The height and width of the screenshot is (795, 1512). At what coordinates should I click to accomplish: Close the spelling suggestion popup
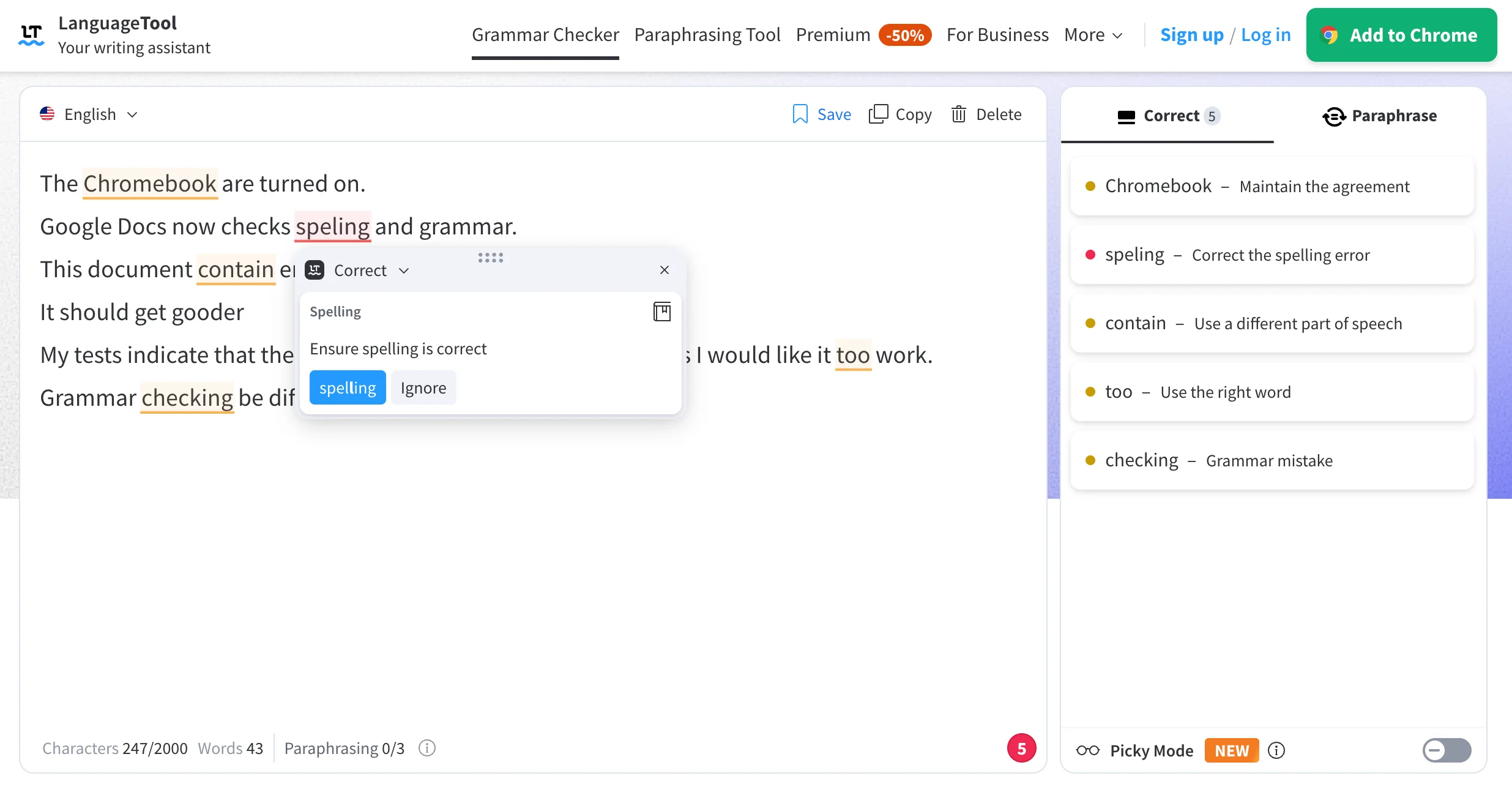pyautogui.click(x=665, y=270)
